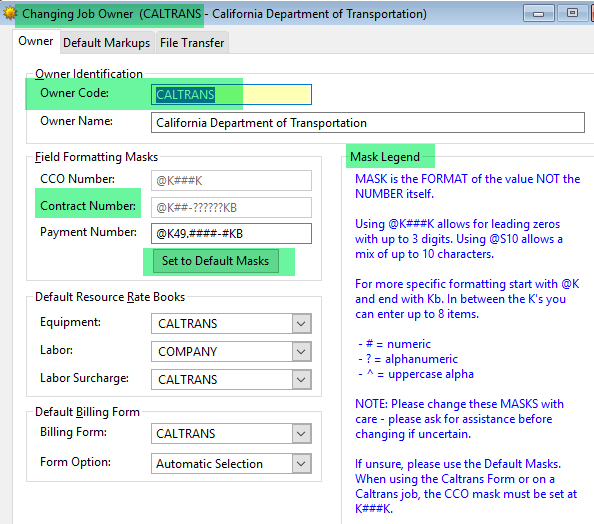Open the File Transfer tab
594x524 pixels.
(x=192, y=43)
